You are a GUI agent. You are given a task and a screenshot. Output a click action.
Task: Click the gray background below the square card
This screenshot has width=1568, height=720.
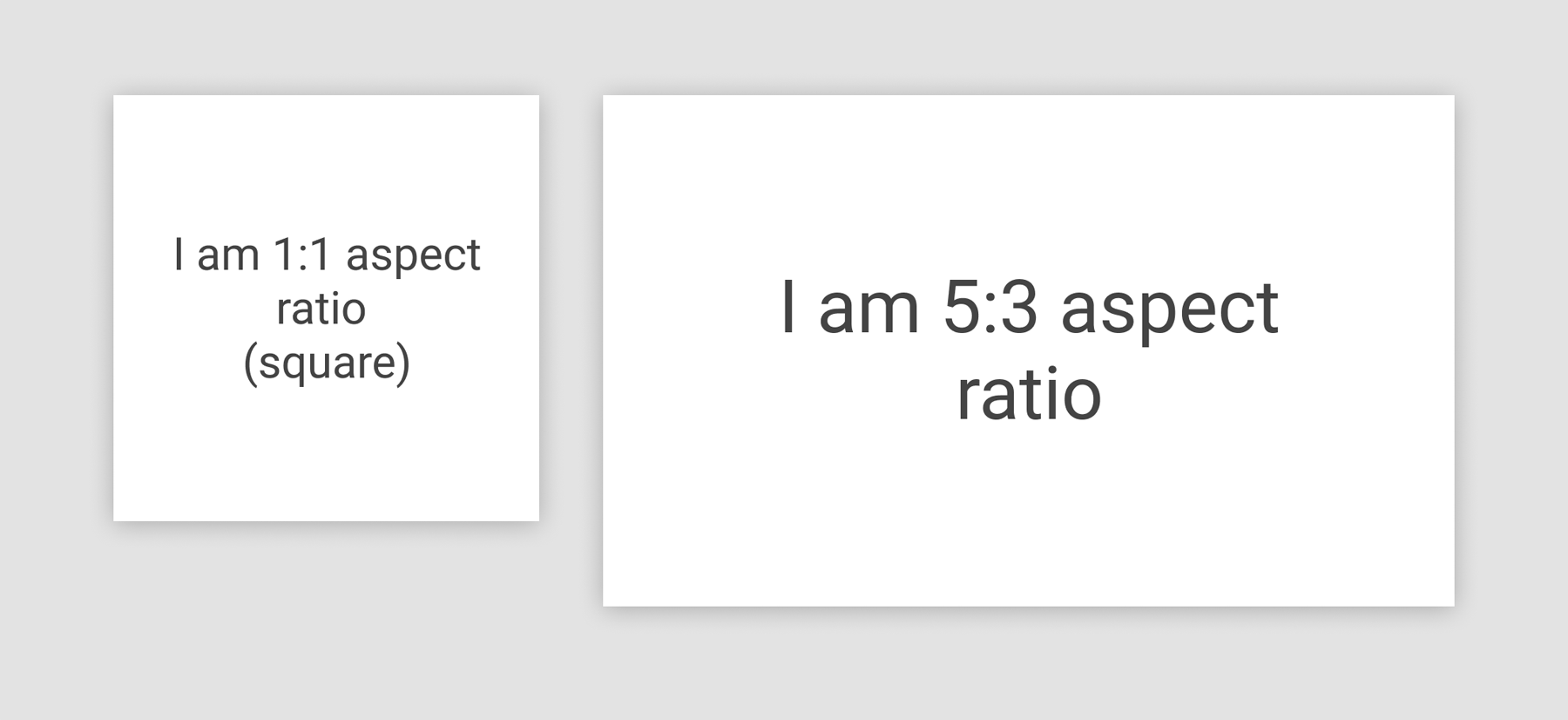coord(326,619)
